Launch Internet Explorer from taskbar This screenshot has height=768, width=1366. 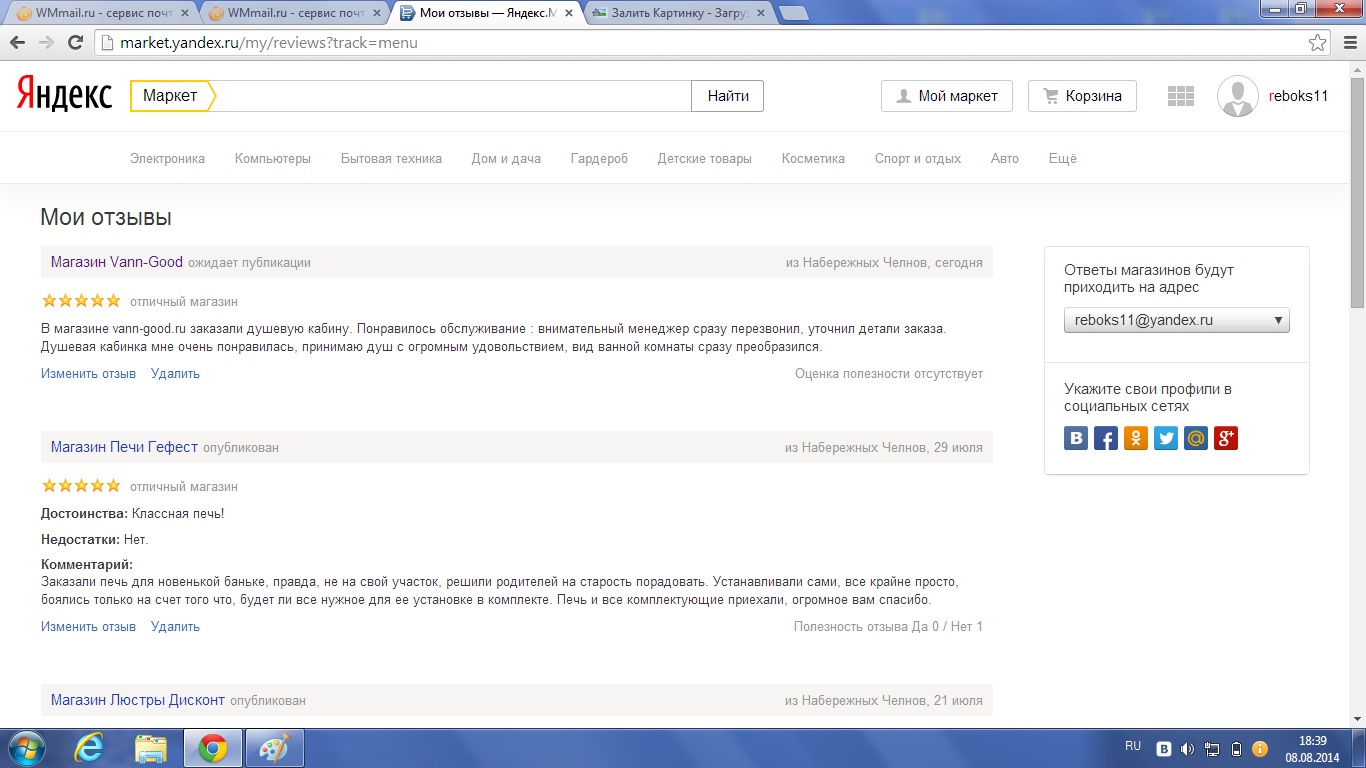click(x=89, y=748)
